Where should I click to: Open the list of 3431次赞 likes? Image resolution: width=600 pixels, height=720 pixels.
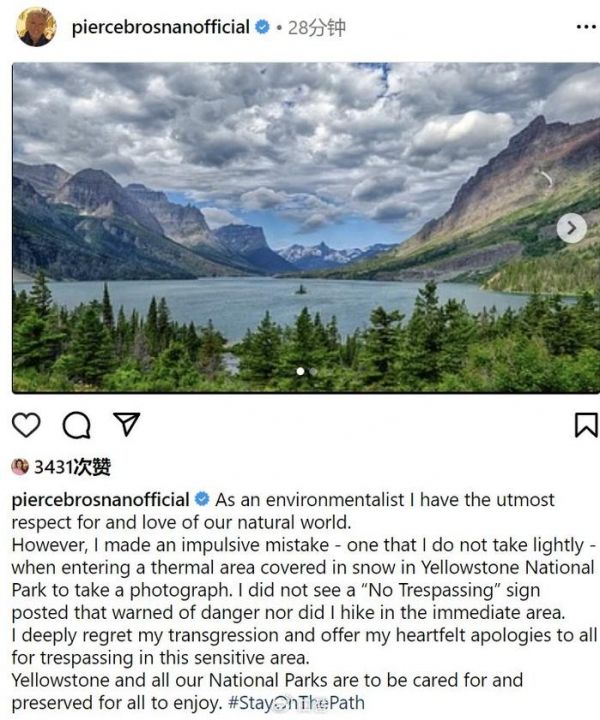tap(73, 467)
